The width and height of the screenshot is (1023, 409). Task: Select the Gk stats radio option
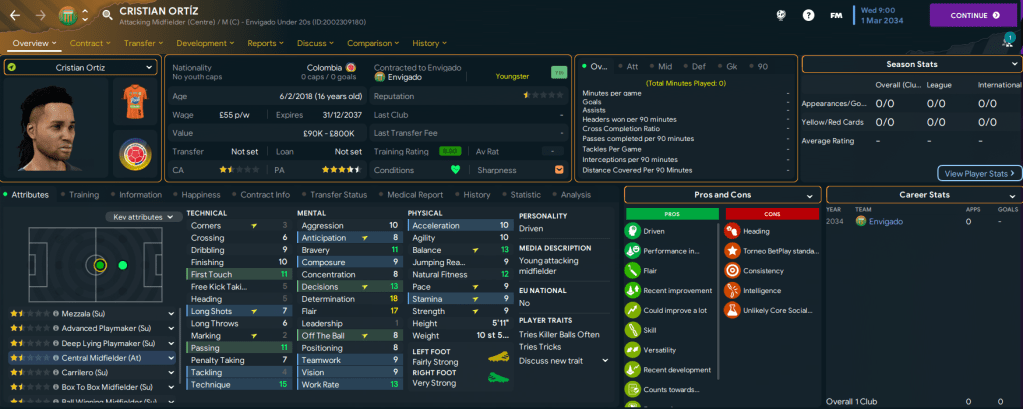pos(729,66)
